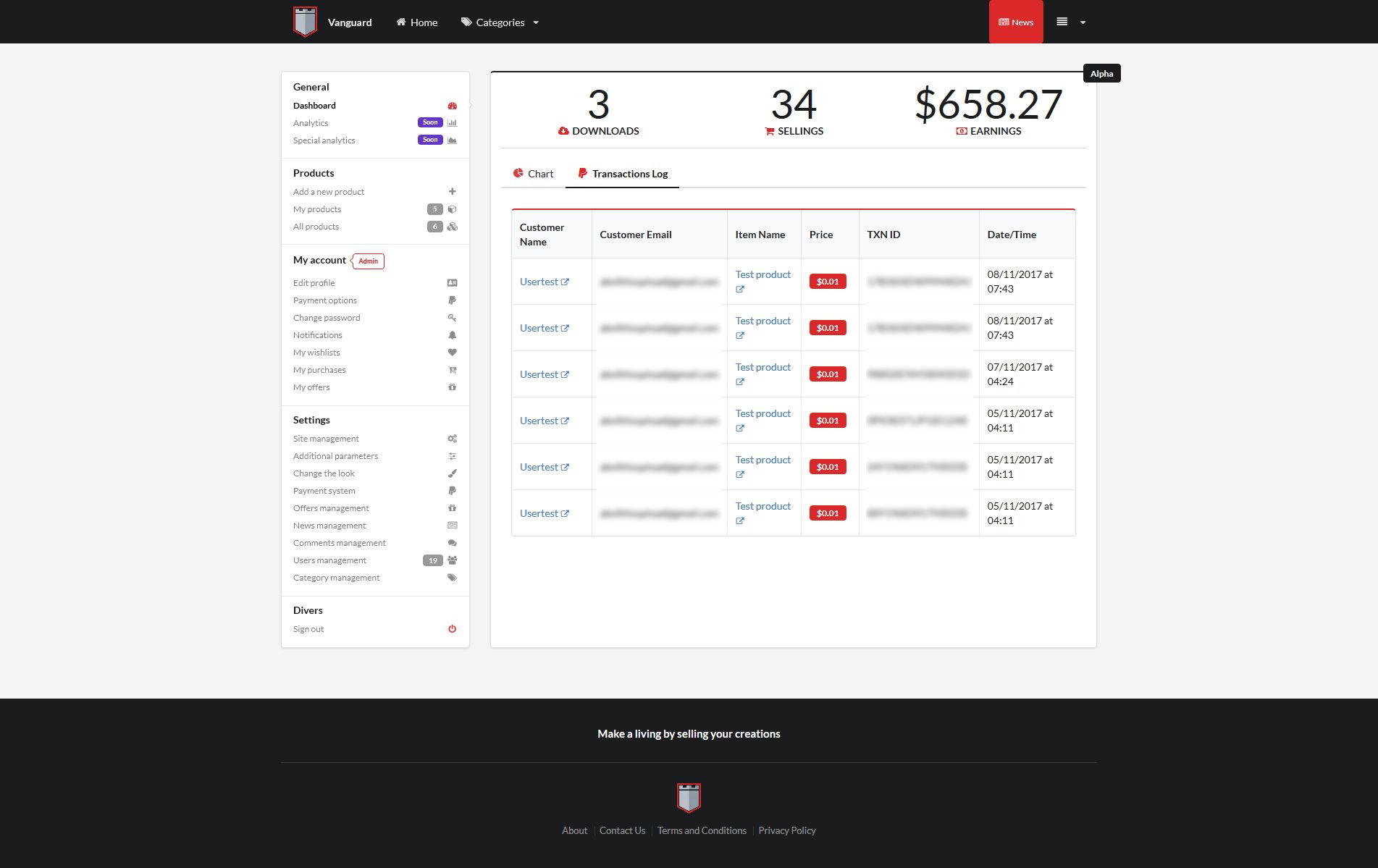
Task: Click the Admin badge beside My account
Action: coord(368,261)
